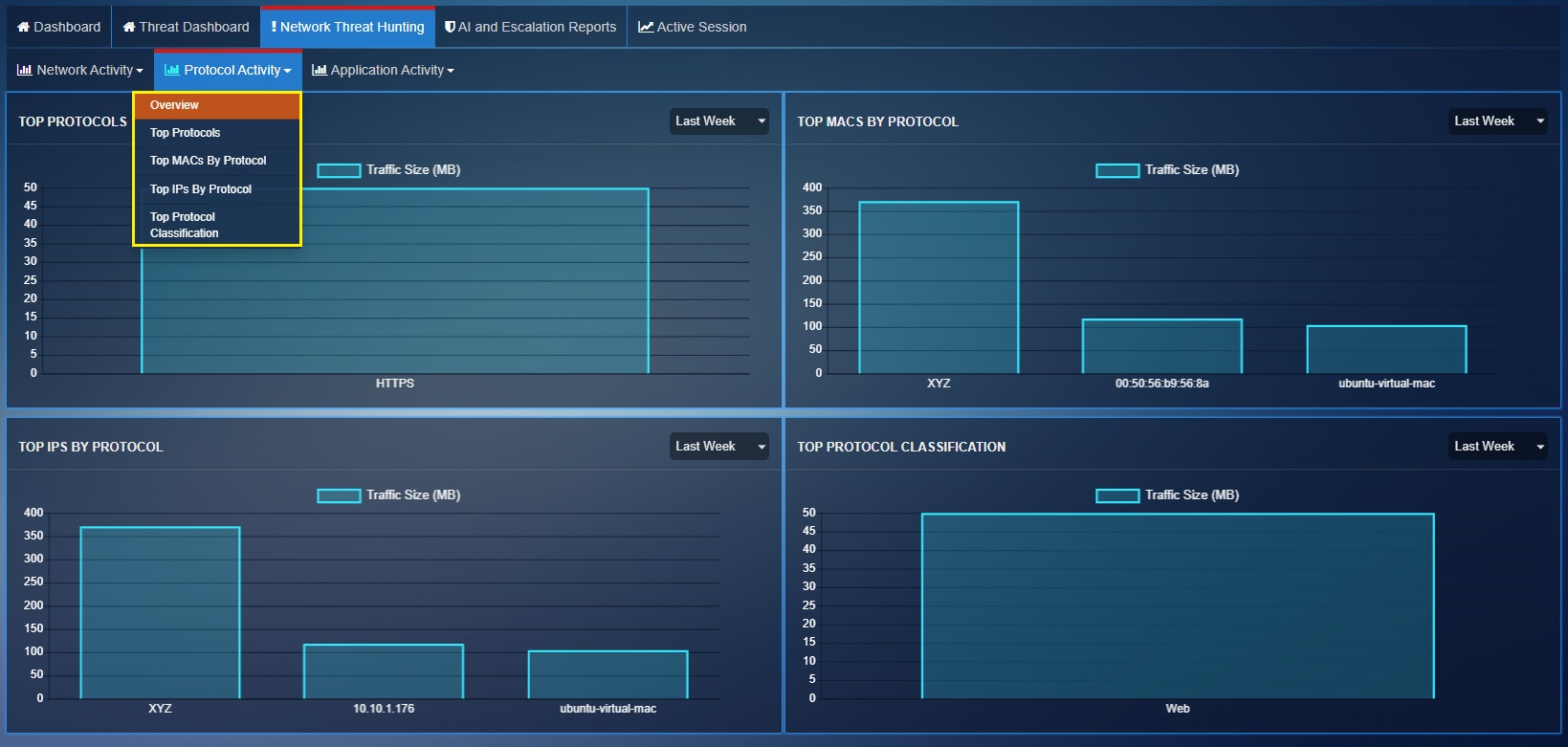The width and height of the screenshot is (1568, 747).
Task: Click the bar chart icon beside Protocol Activity
Action: click(172, 70)
